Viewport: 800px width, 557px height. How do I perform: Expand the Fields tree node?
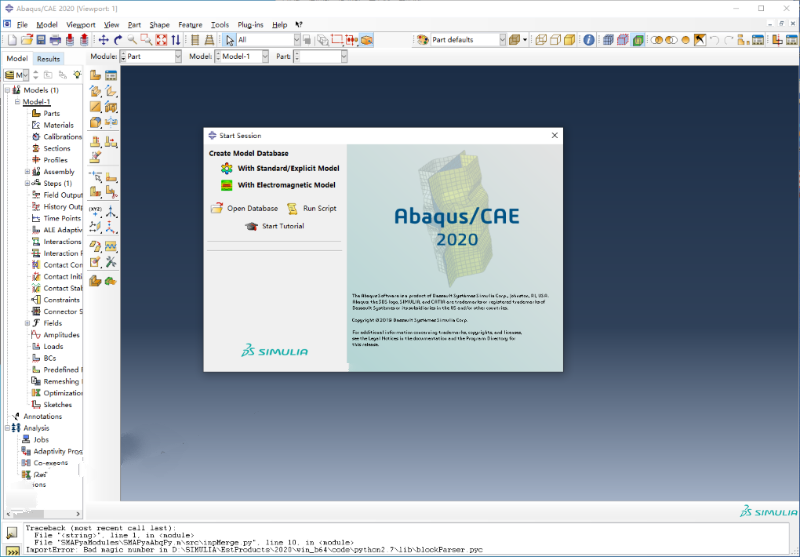pyautogui.click(x=28, y=323)
